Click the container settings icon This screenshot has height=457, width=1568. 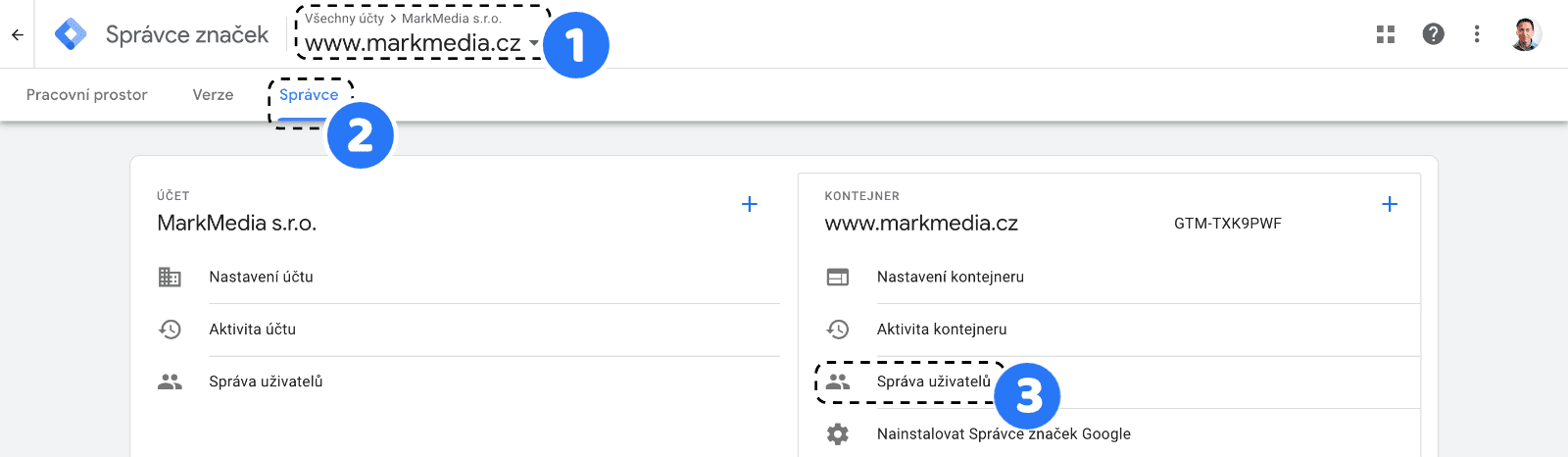tap(838, 277)
